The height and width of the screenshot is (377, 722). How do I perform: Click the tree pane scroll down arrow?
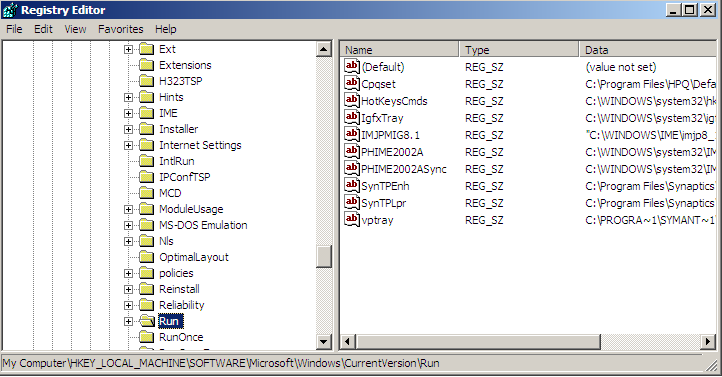(x=324, y=342)
